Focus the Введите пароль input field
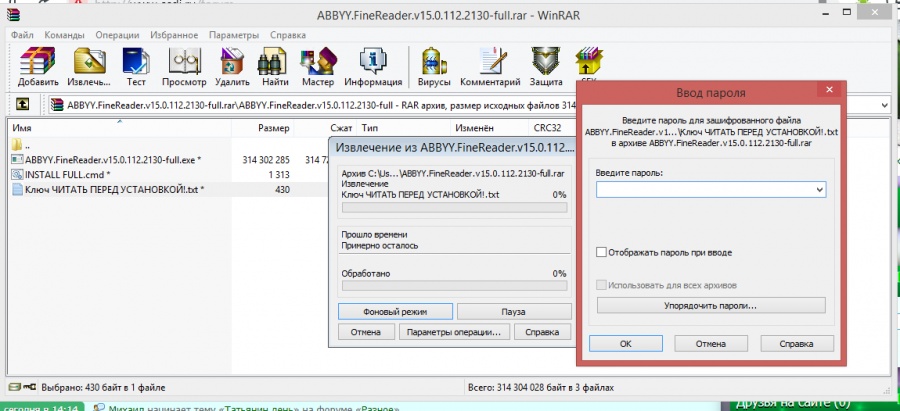This screenshot has height=411, width=900. point(711,189)
